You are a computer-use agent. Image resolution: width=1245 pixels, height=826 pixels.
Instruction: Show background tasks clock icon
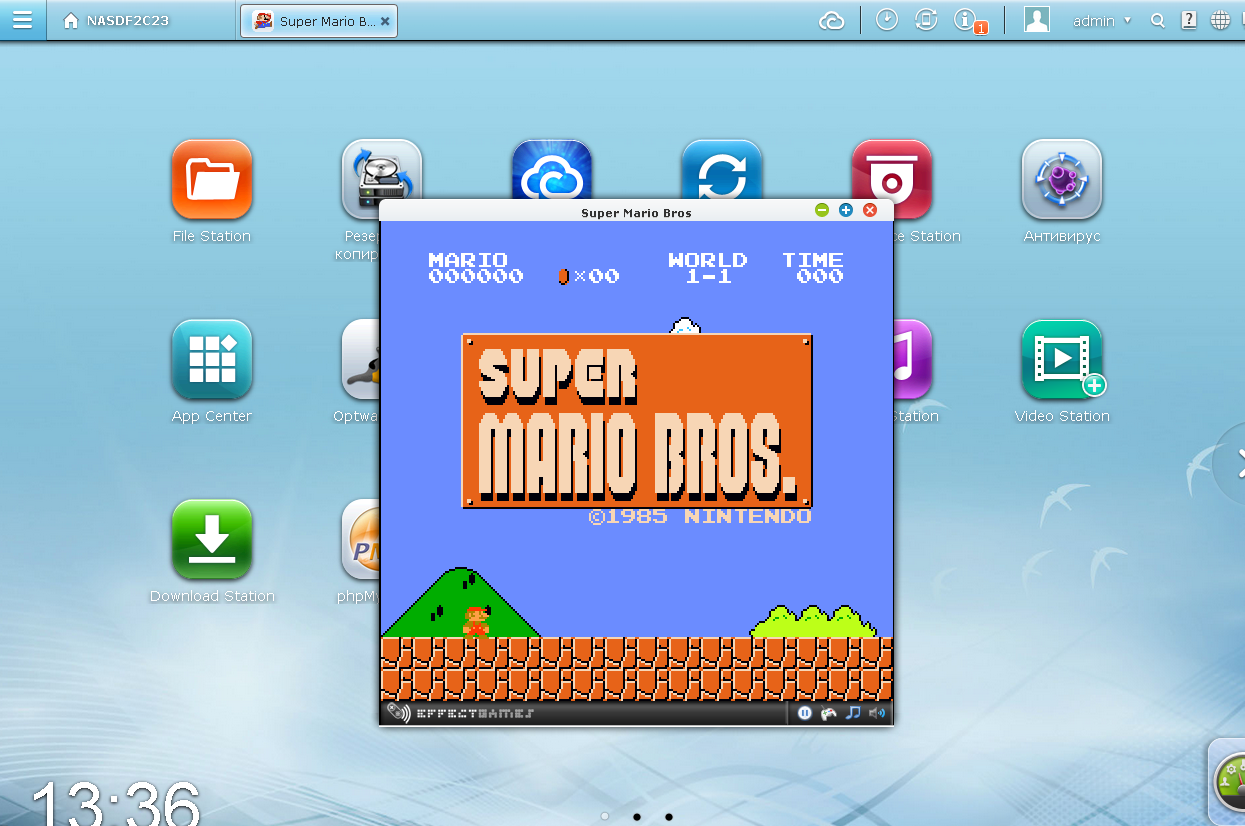pyautogui.click(x=887, y=20)
